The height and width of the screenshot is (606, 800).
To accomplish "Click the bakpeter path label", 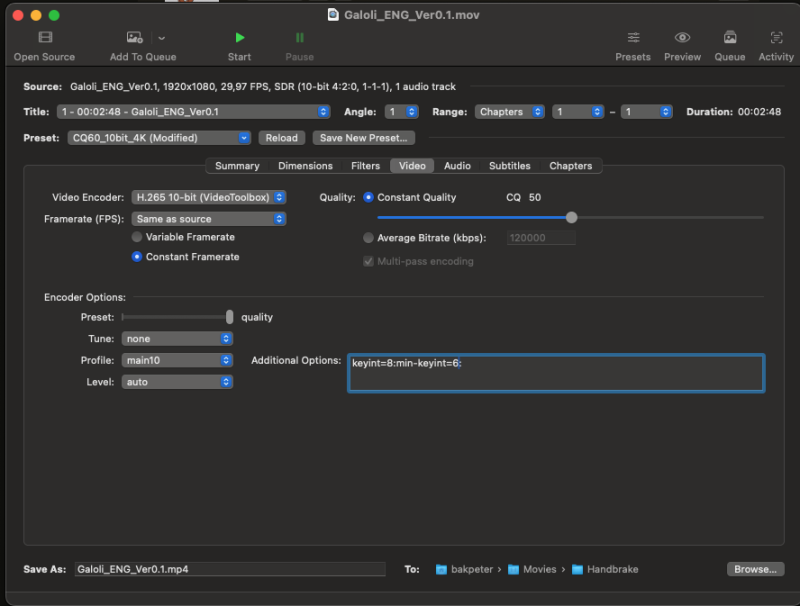I will (x=472, y=569).
